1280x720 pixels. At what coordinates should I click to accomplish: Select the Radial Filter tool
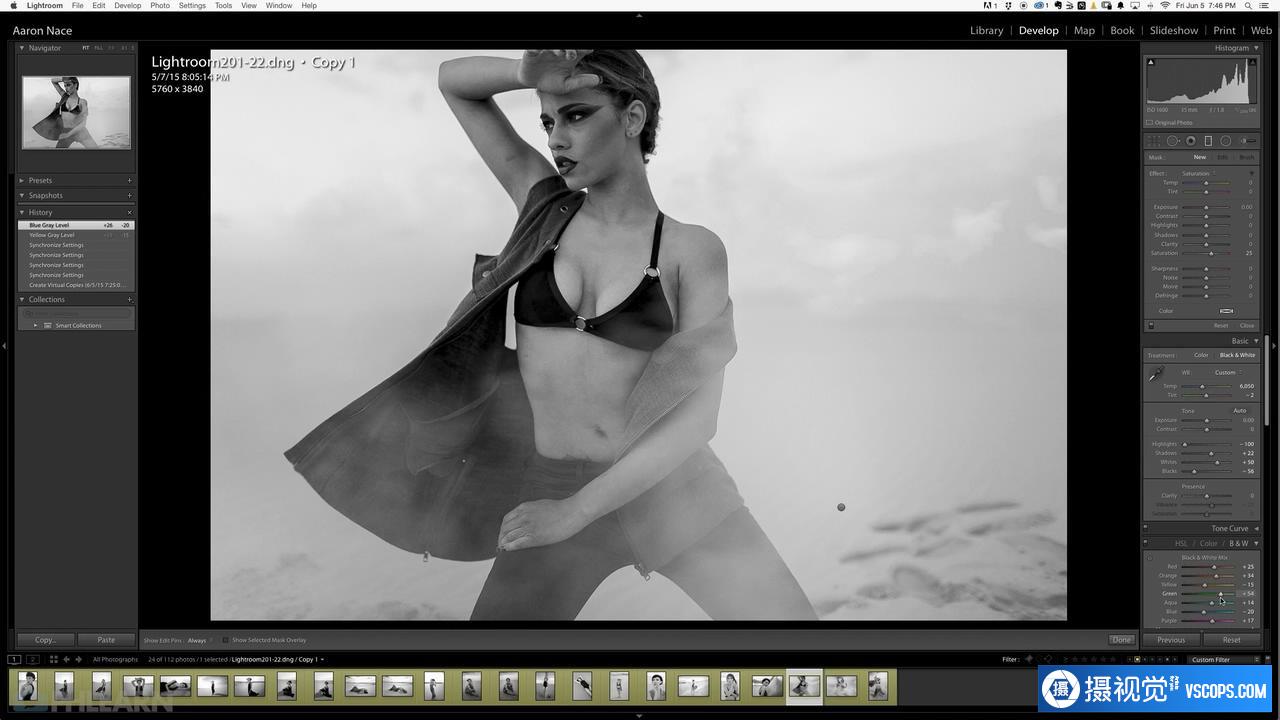(1225, 141)
